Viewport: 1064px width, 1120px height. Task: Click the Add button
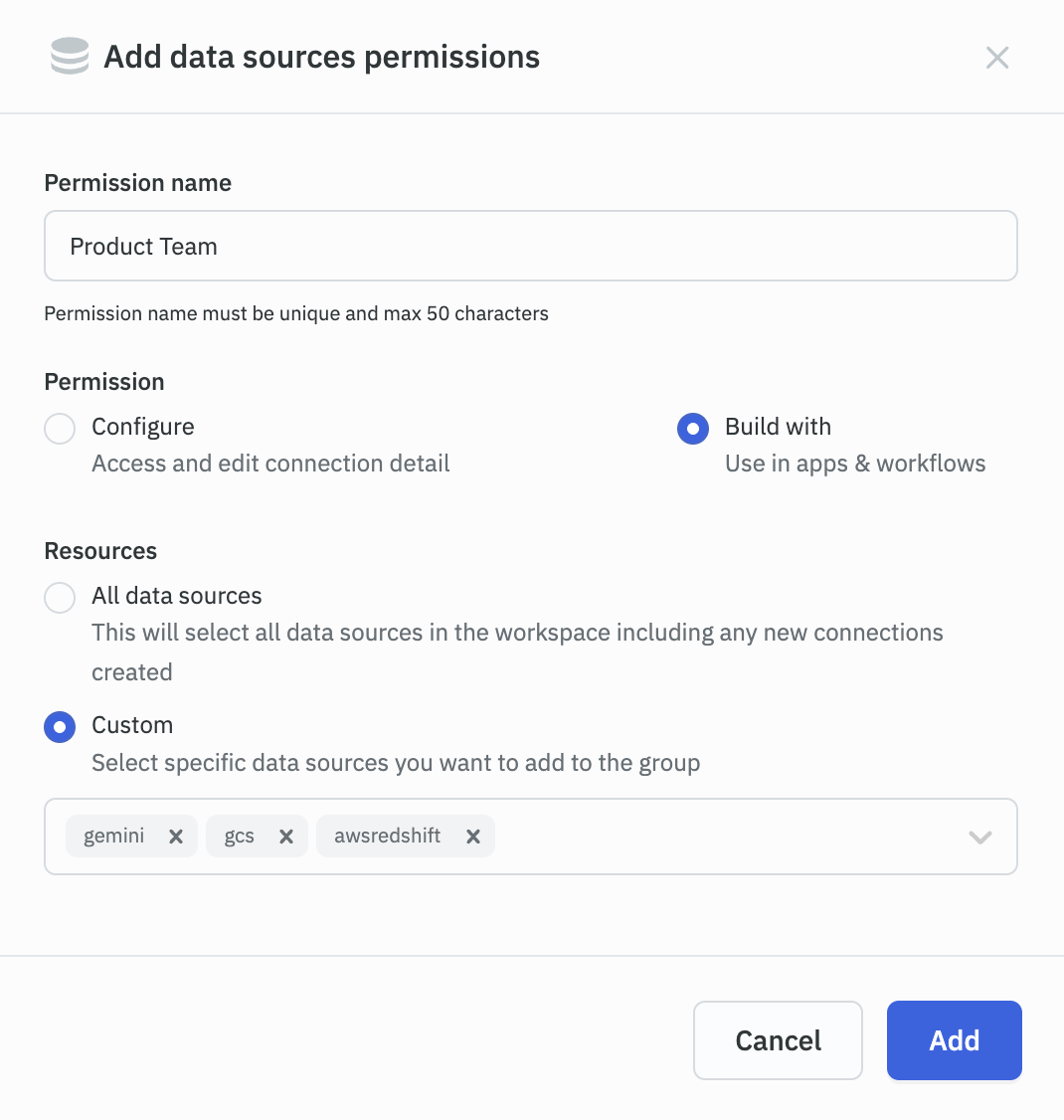coord(954,1040)
